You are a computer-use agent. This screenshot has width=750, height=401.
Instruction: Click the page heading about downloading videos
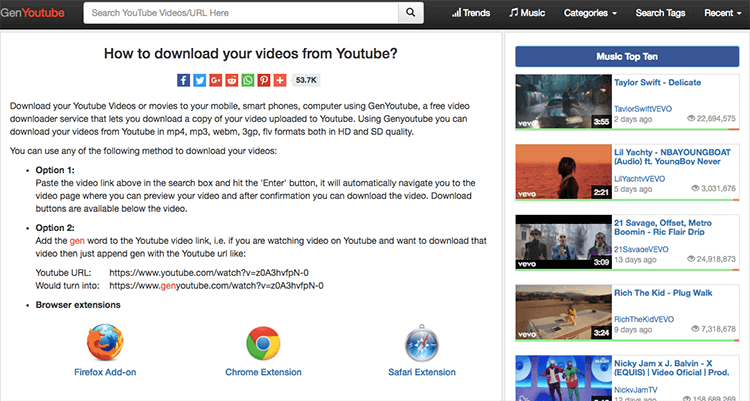point(251,54)
